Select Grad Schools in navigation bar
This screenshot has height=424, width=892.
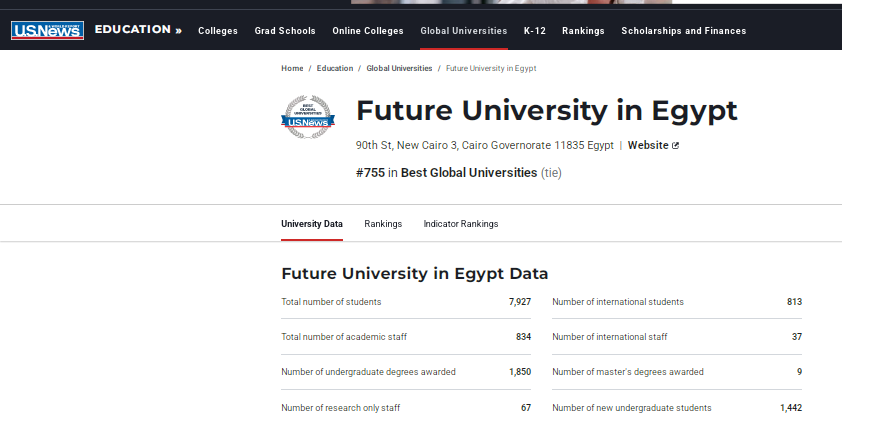(285, 31)
